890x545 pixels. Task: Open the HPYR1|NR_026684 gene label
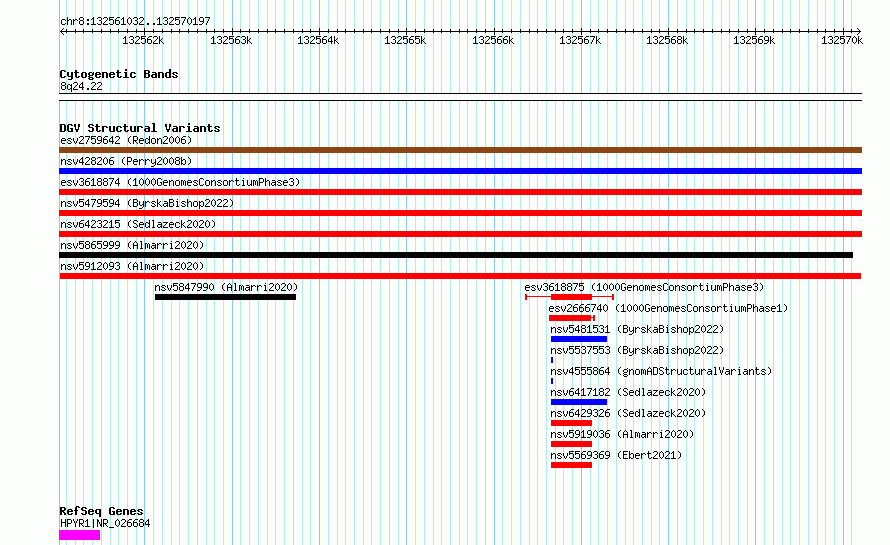[105, 523]
